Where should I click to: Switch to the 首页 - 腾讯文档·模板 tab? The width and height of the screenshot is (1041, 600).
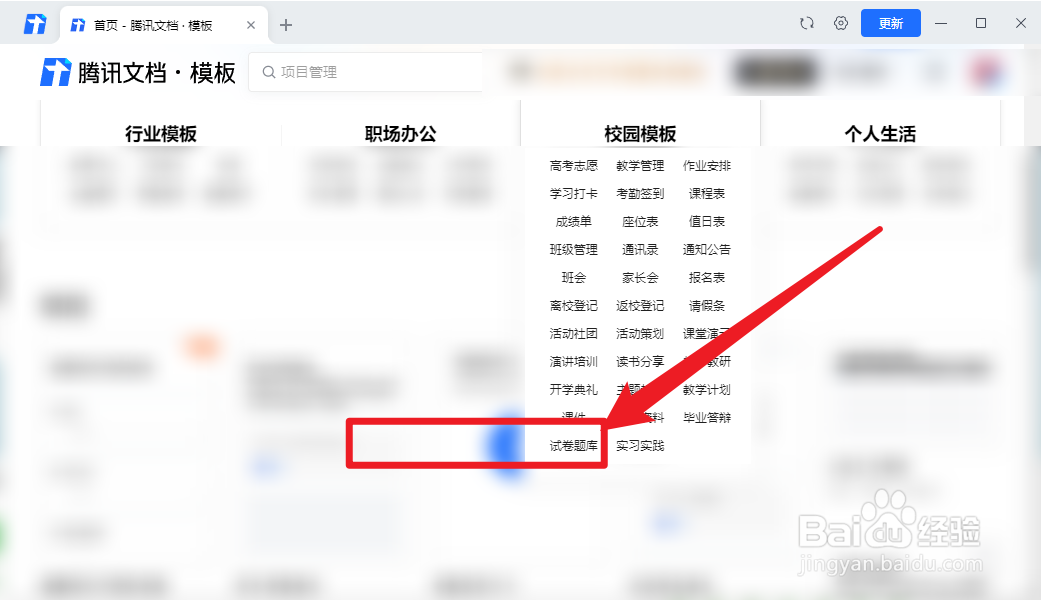[160, 23]
